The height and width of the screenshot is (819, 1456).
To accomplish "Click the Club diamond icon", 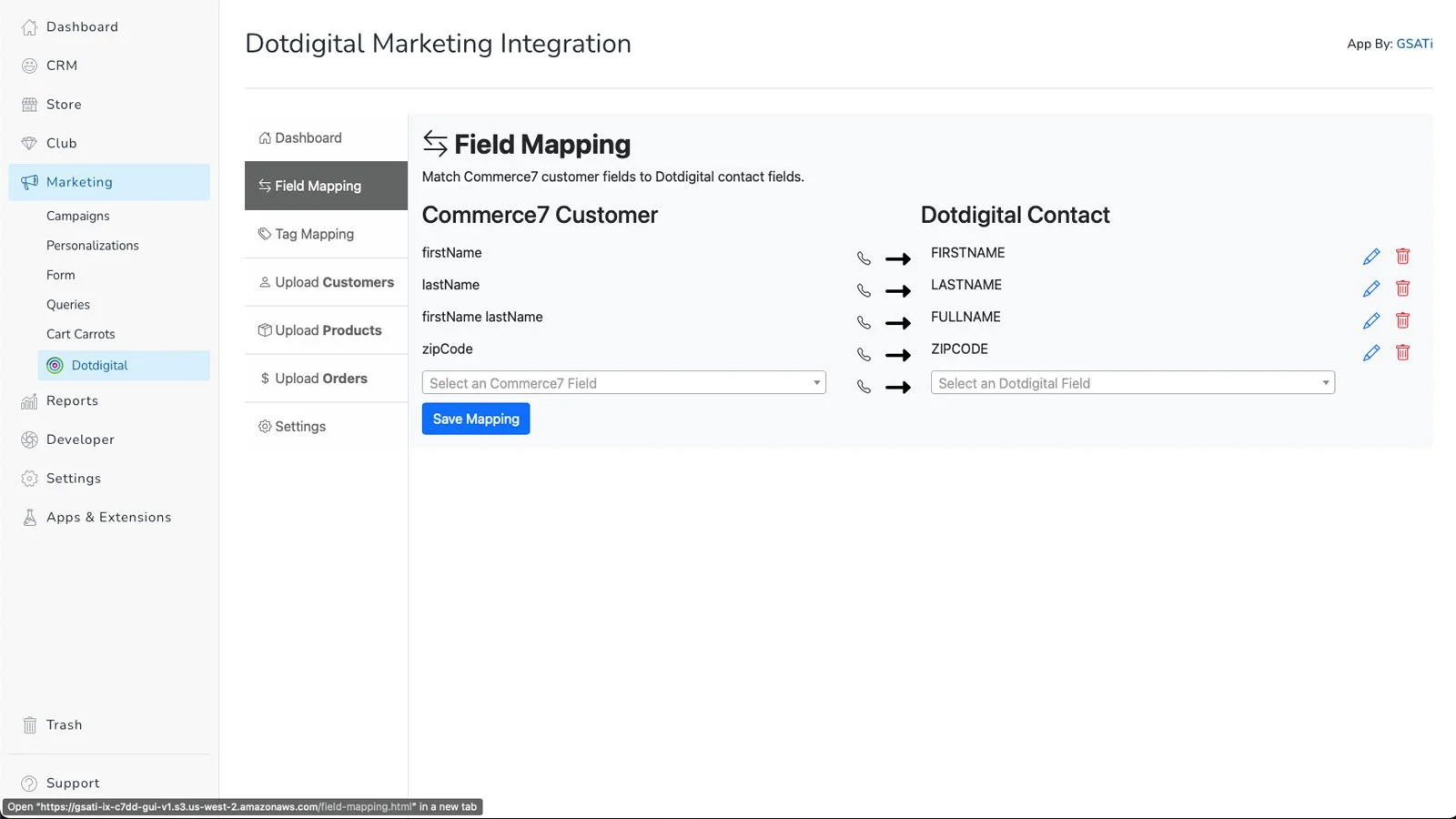I will [29, 143].
